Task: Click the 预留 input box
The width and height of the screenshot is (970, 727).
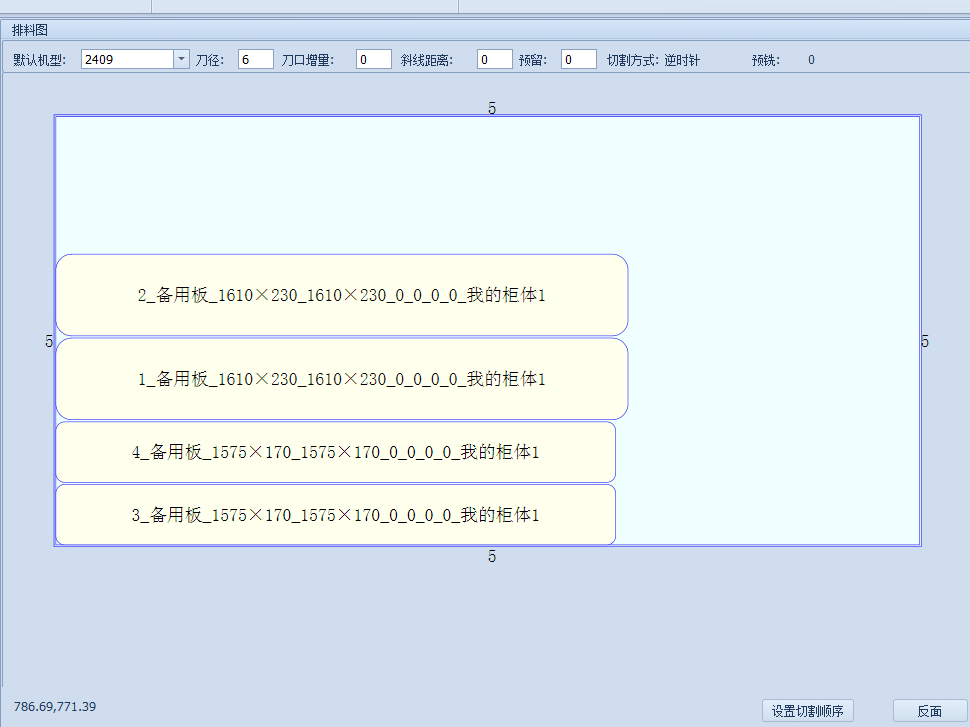Action: (578, 60)
